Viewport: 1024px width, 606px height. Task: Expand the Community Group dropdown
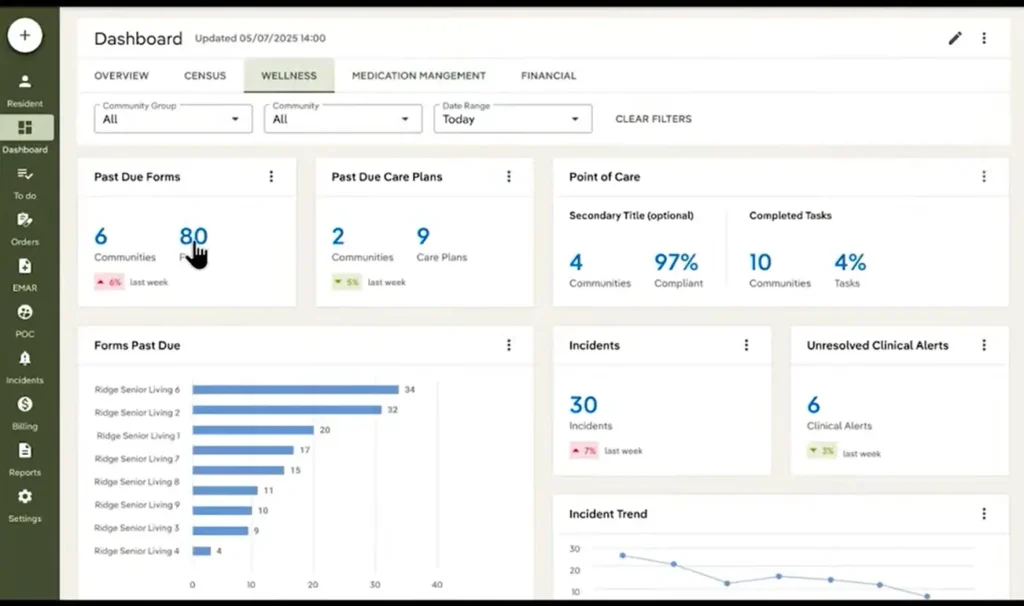point(173,119)
